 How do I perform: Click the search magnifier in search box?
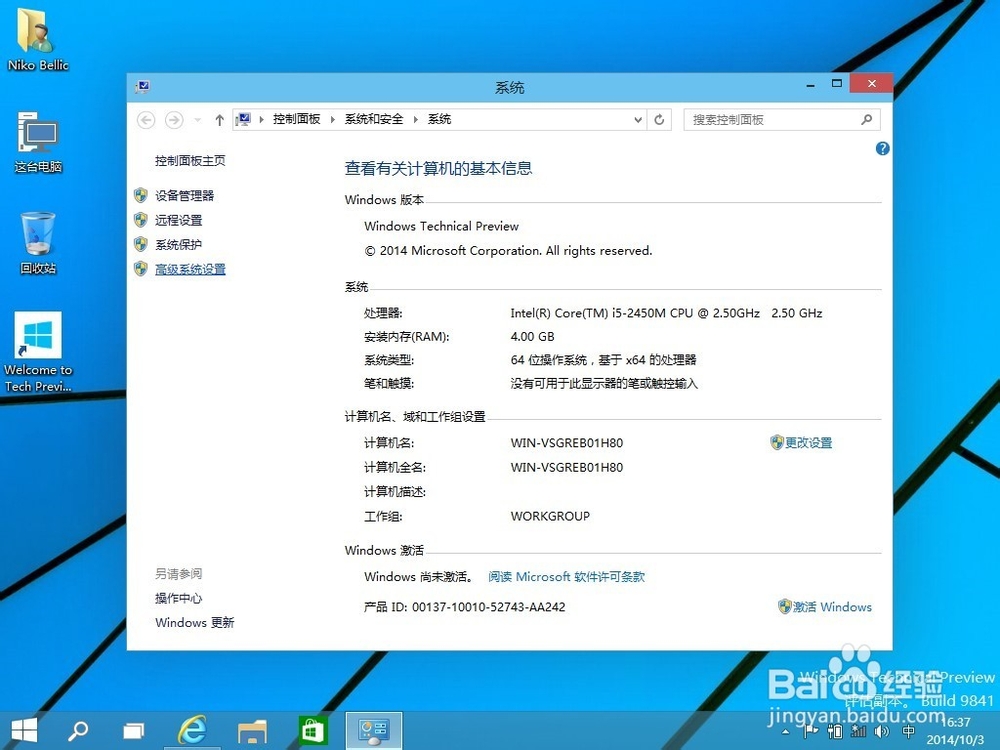[866, 119]
